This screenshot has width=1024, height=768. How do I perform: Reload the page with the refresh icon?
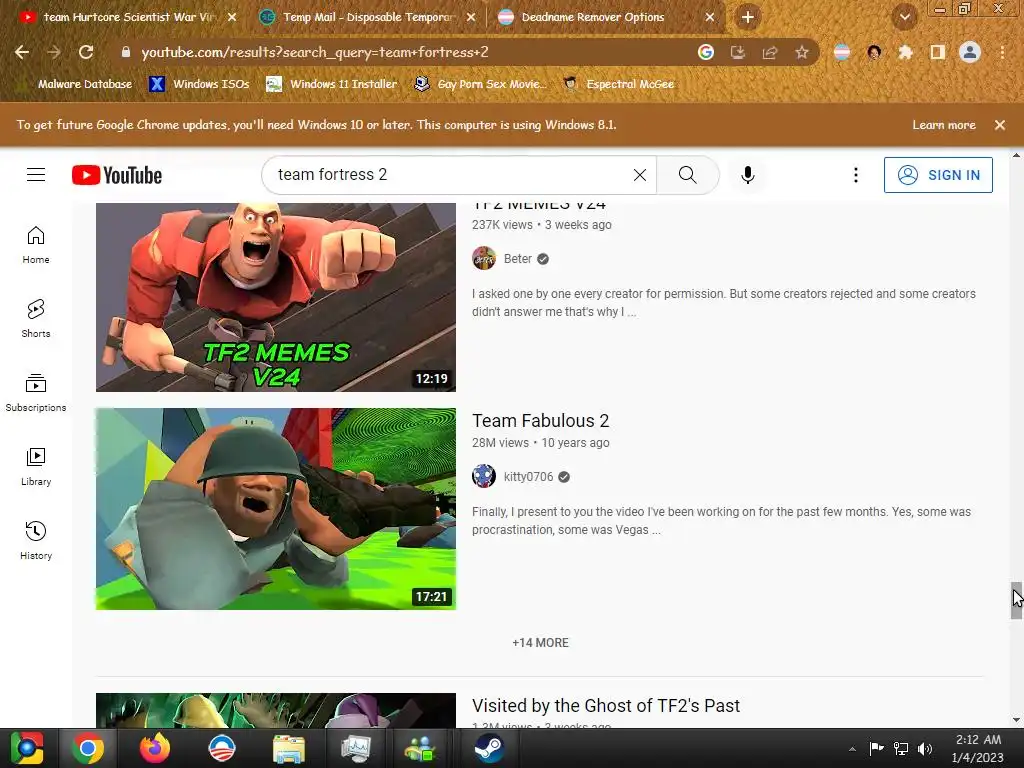pos(86,52)
